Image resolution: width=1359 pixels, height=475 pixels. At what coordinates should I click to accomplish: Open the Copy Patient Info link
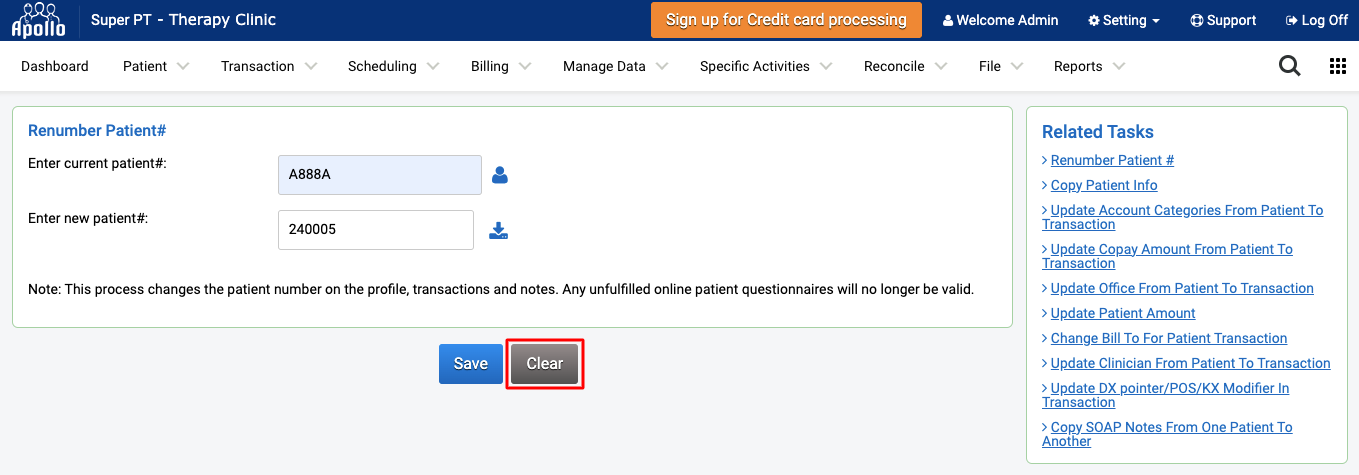tap(1104, 185)
